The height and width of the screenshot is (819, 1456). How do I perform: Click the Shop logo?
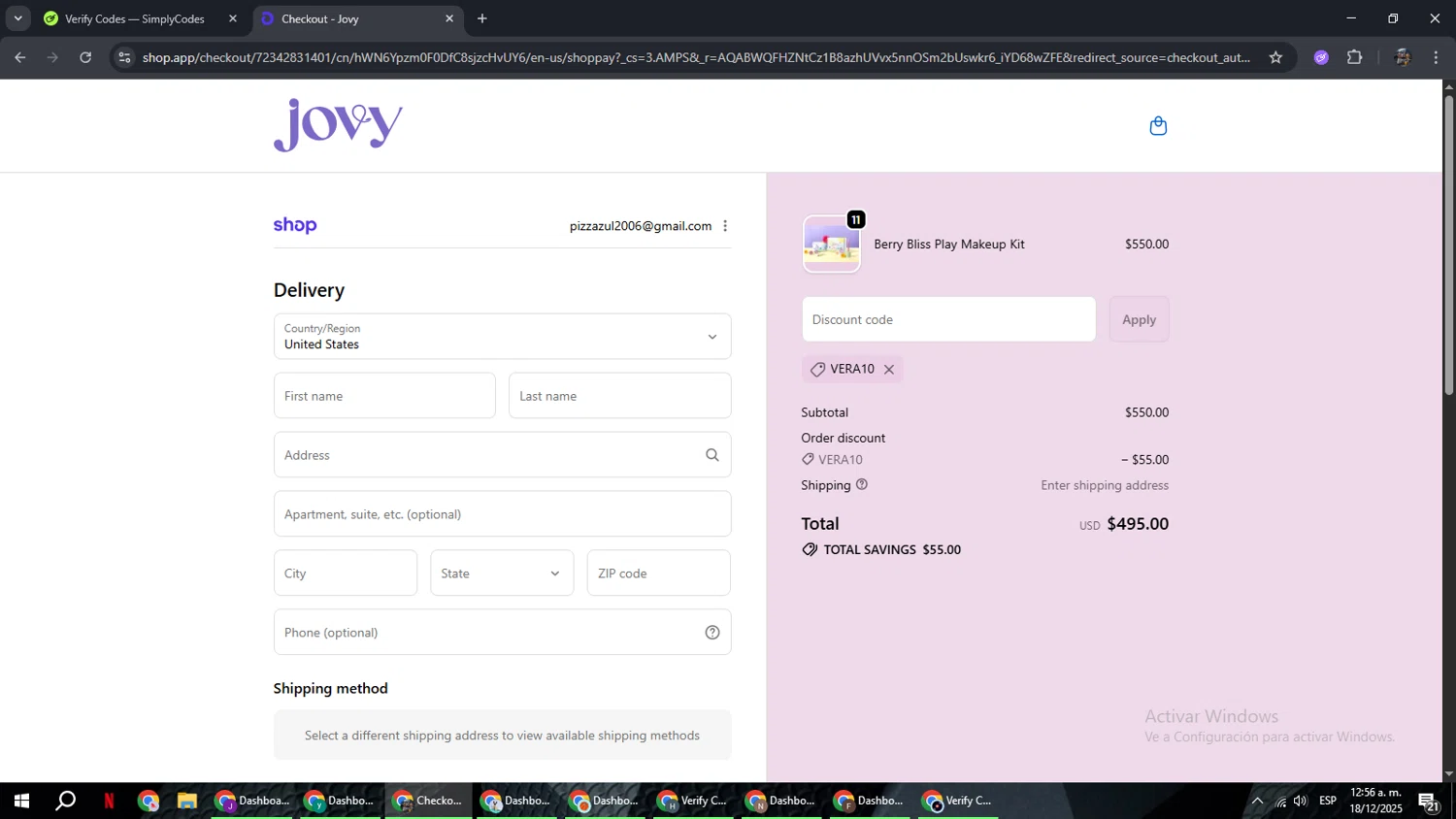(295, 225)
